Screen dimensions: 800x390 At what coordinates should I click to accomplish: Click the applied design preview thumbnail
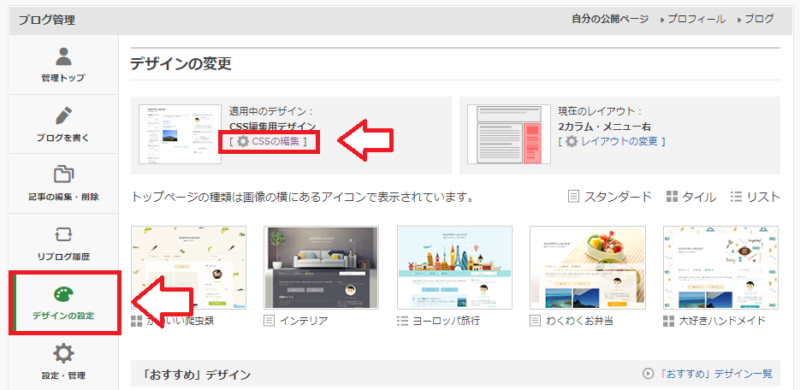180,134
